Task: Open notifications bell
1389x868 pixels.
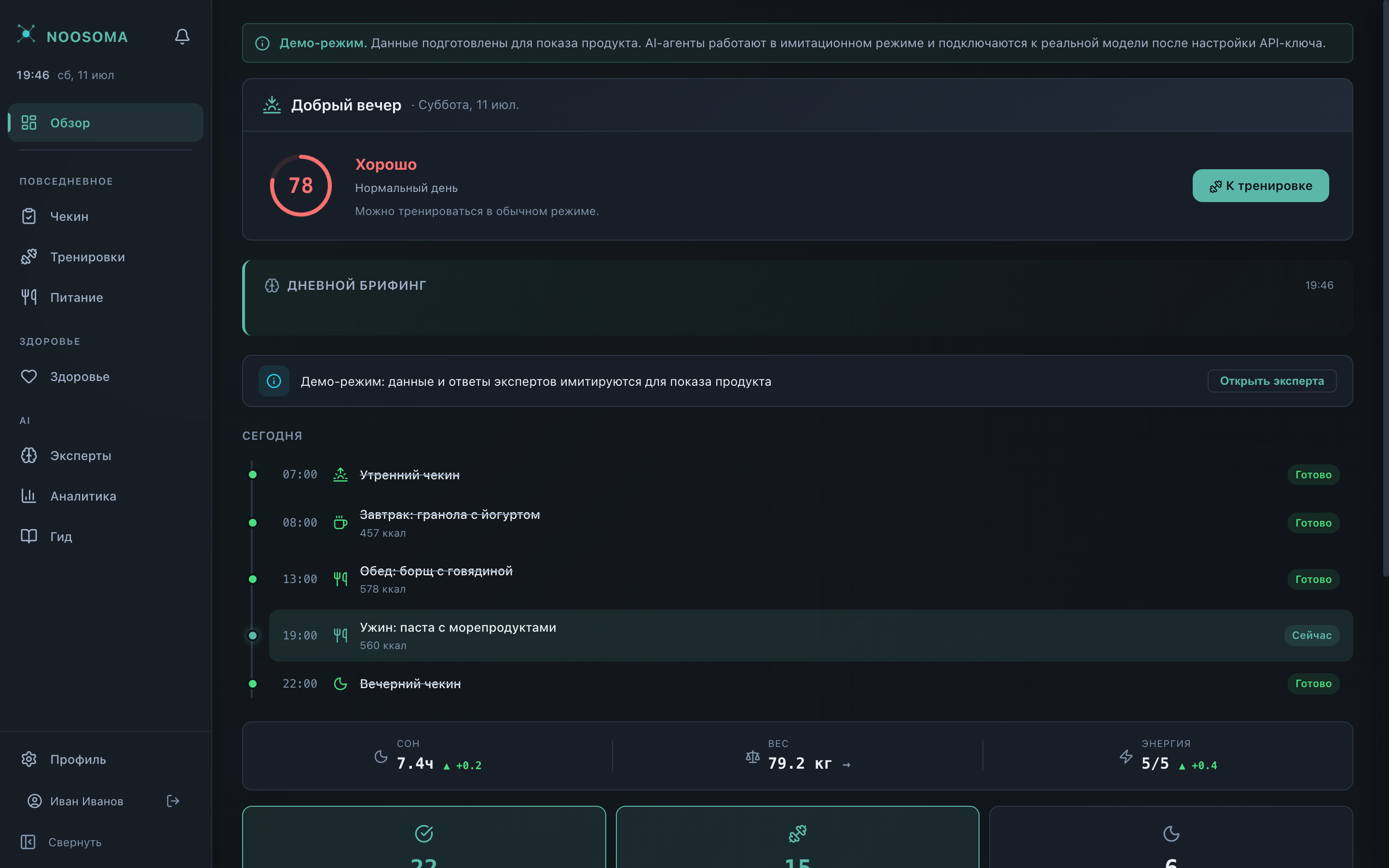Action: (182, 37)
